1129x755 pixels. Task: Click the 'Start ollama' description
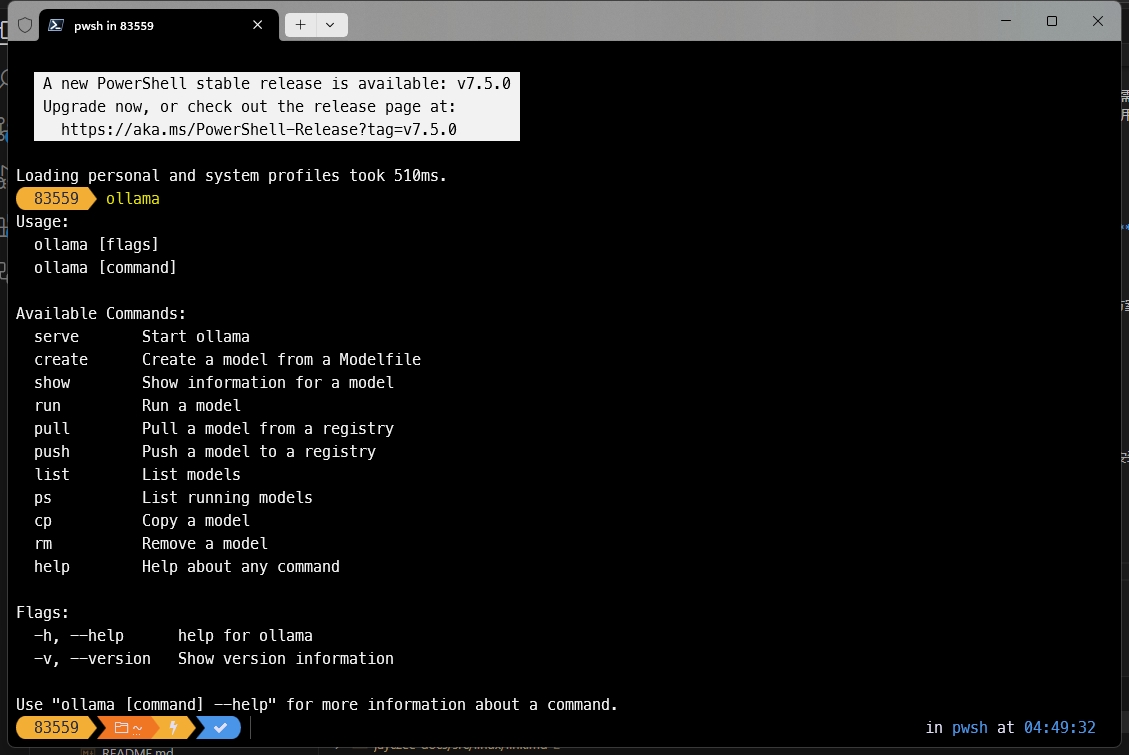[196, 337]
